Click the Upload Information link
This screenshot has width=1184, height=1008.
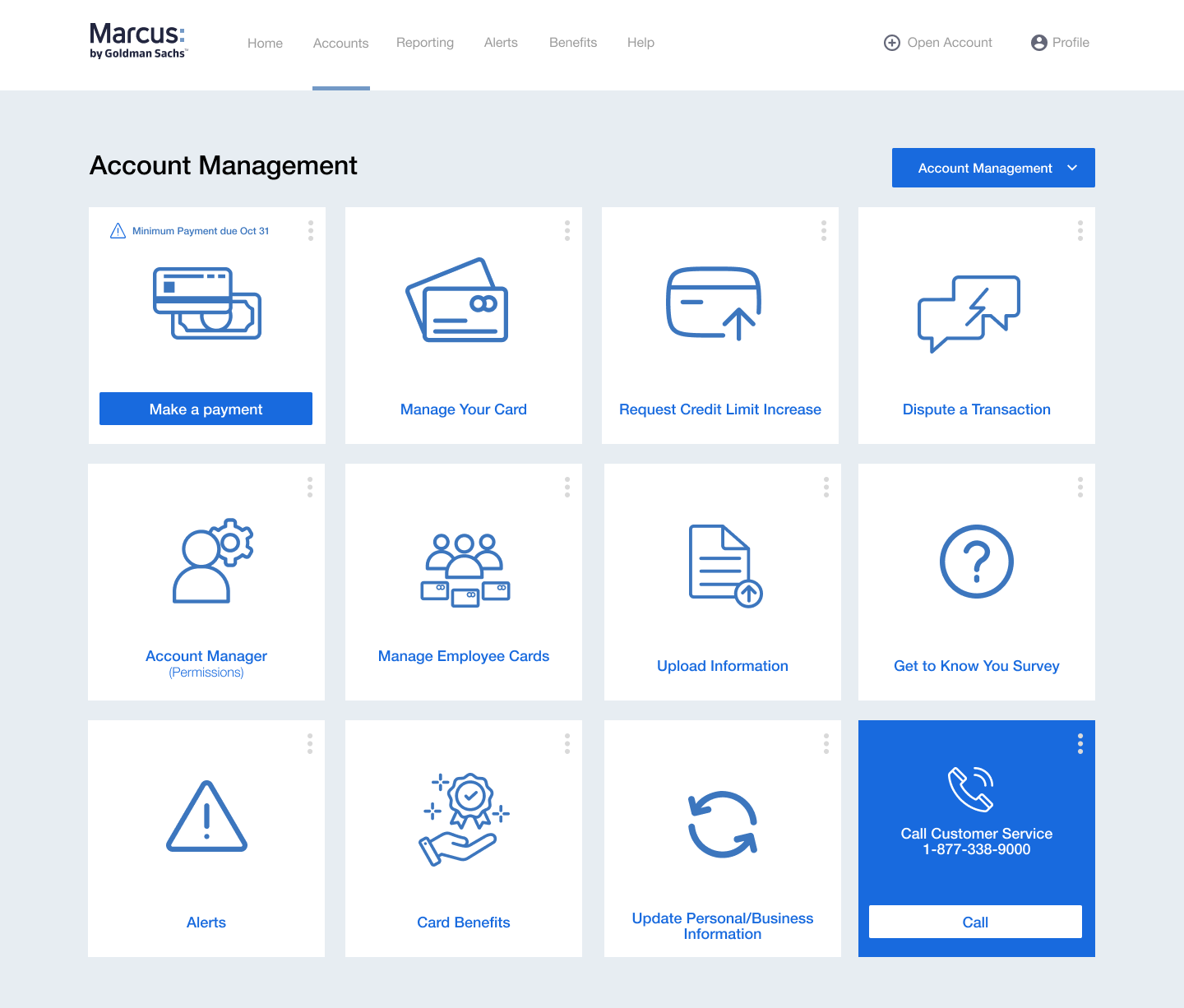[x=723, y=666]
